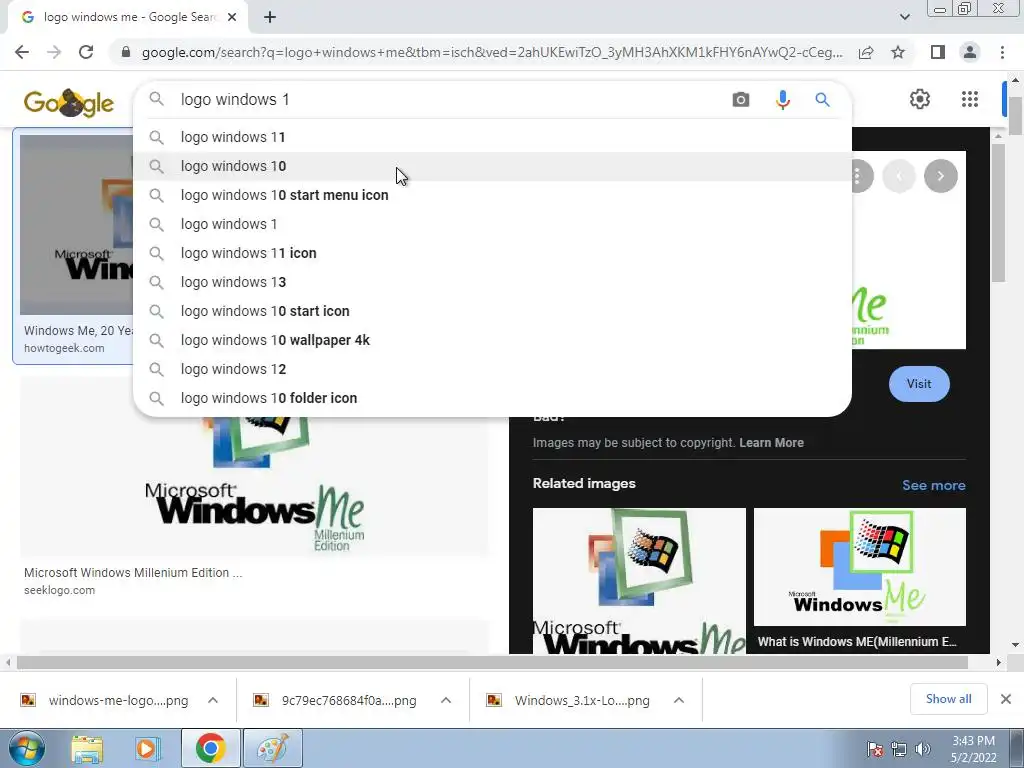Image resolution: width=1024 pixels, height=768 pixels.
Task: Select suggestion 'logo windows 10 folder icon'
Action: pyautogui.click(x=492, y=398)
